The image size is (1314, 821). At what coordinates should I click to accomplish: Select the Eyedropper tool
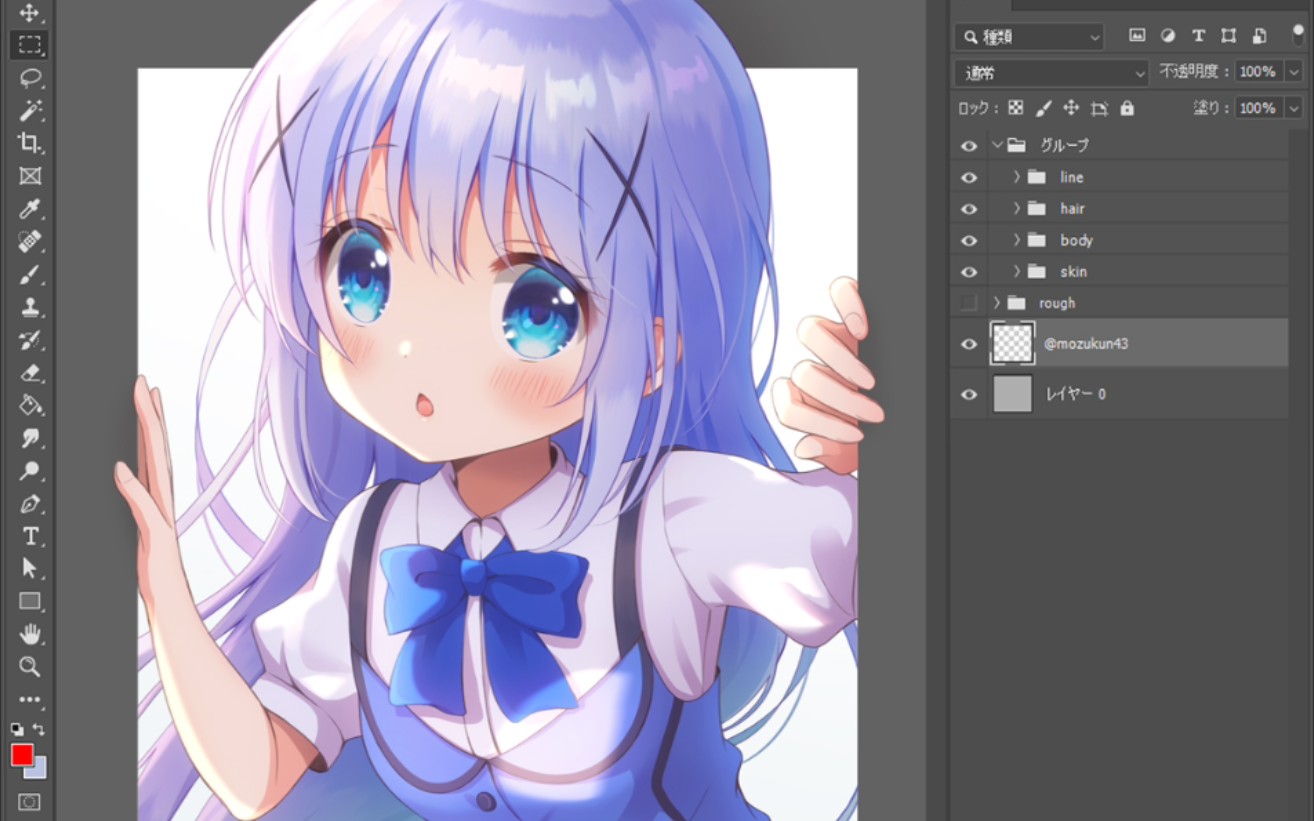29,209
